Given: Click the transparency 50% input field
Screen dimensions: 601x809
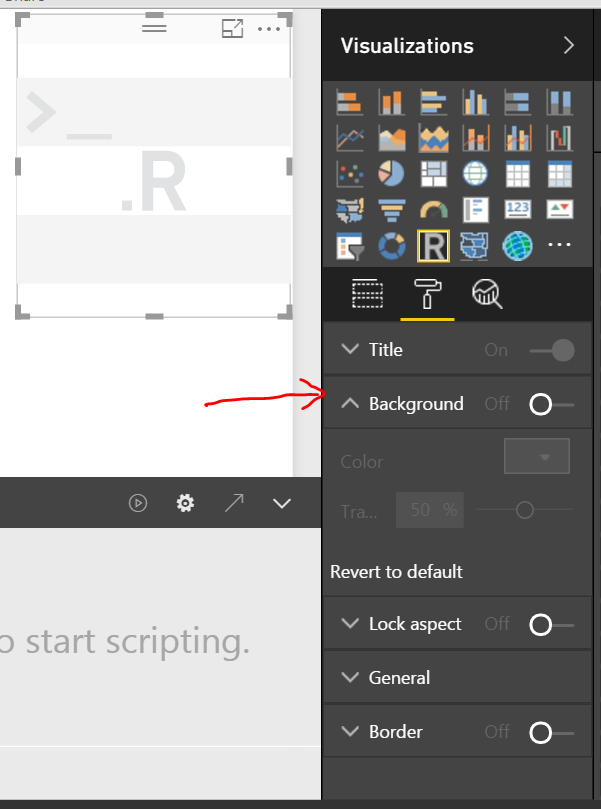Looking at the screenshot, I should pos(430,510).
